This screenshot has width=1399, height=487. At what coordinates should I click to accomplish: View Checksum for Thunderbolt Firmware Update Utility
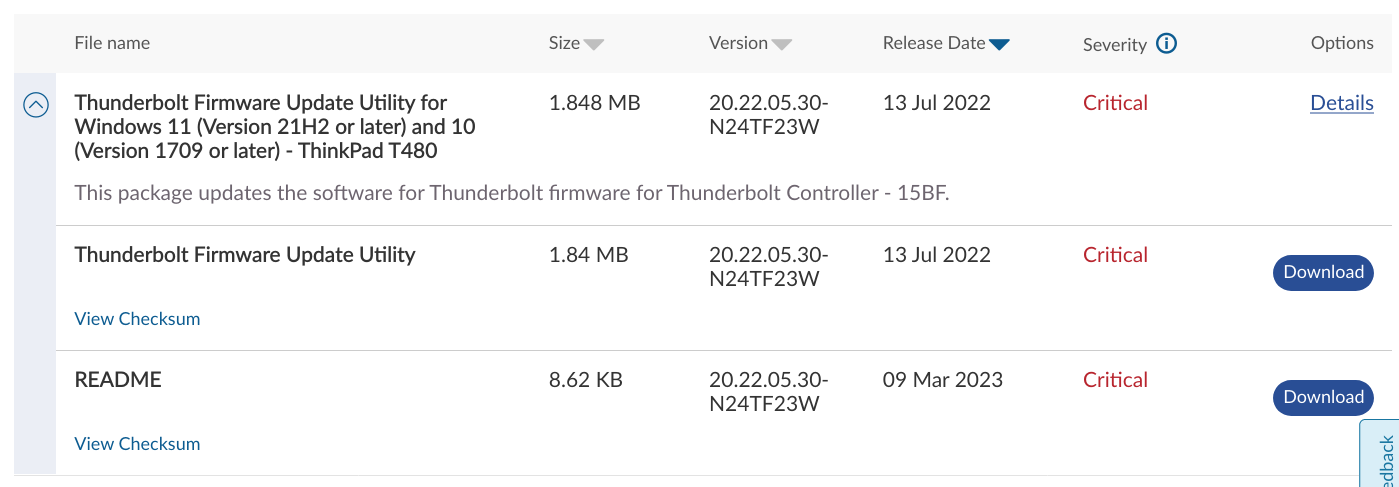click(x=137, y=319)
